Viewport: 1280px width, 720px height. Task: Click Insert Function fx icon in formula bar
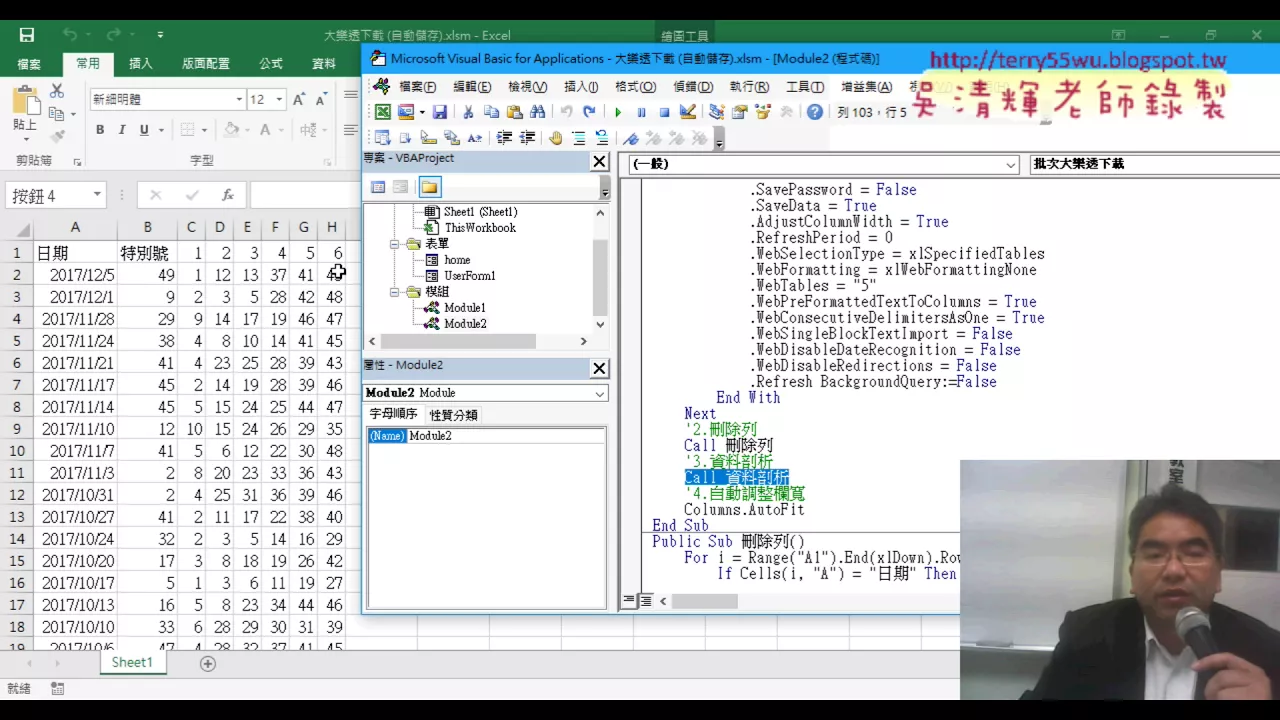228,195
